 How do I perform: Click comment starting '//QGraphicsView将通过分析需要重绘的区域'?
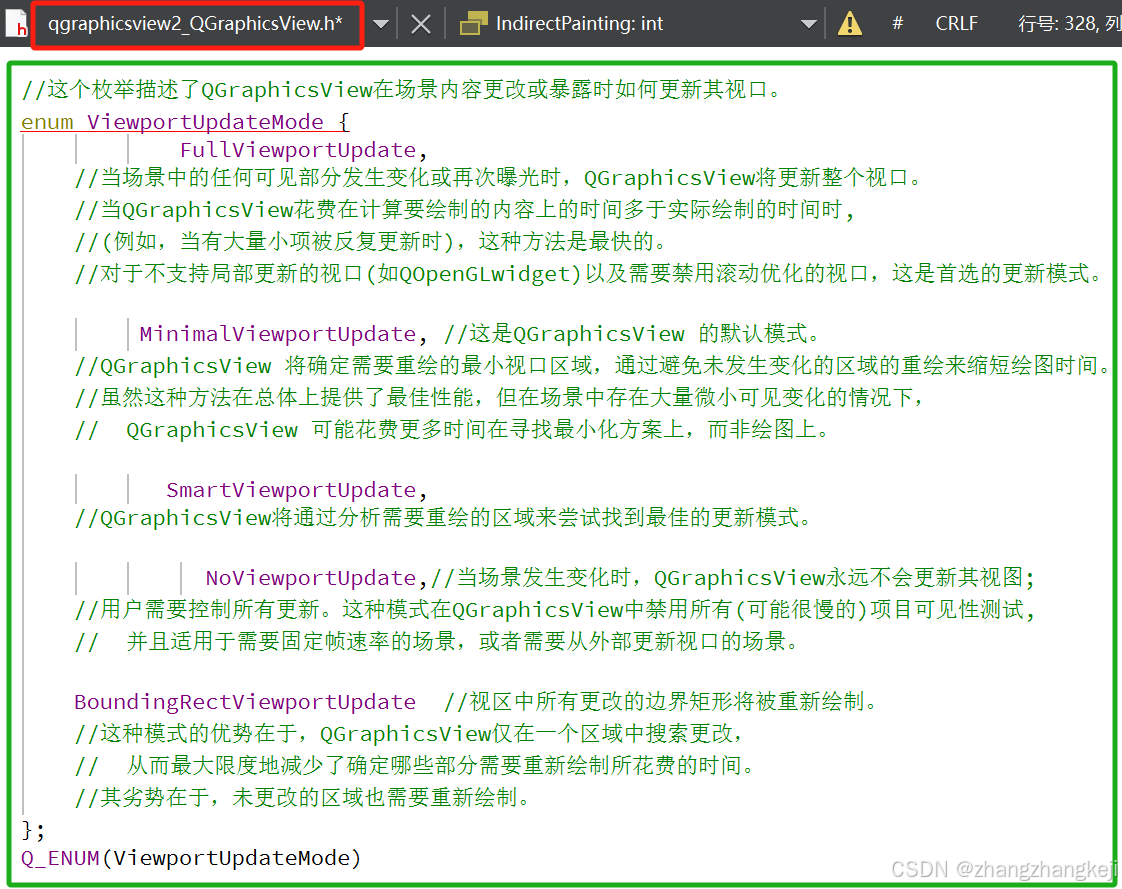pyautogui.click(x=444, y=518)
